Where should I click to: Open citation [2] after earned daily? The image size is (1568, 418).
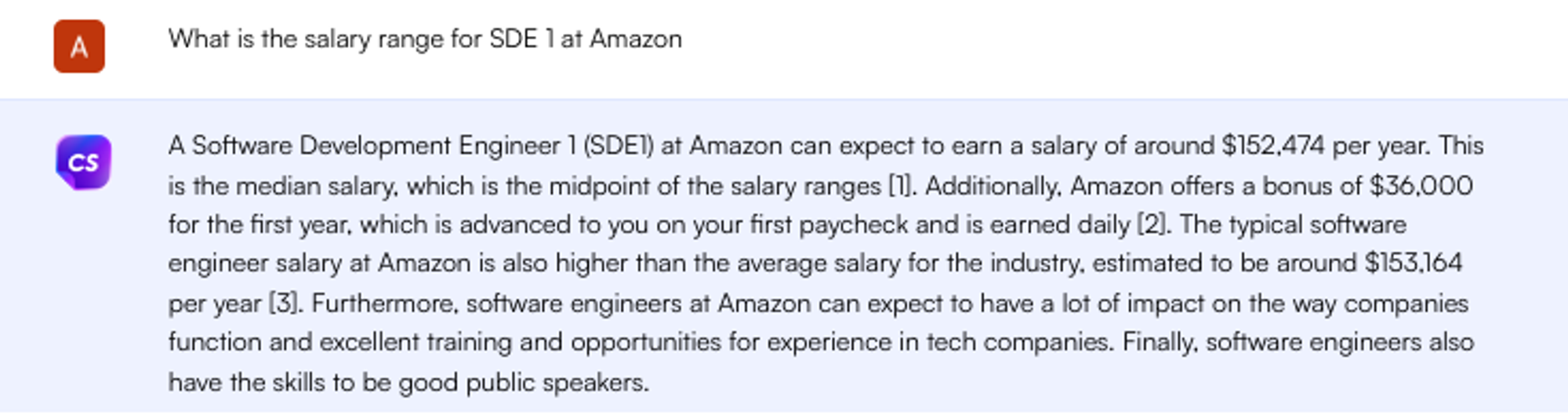(x=1152, y=224)
